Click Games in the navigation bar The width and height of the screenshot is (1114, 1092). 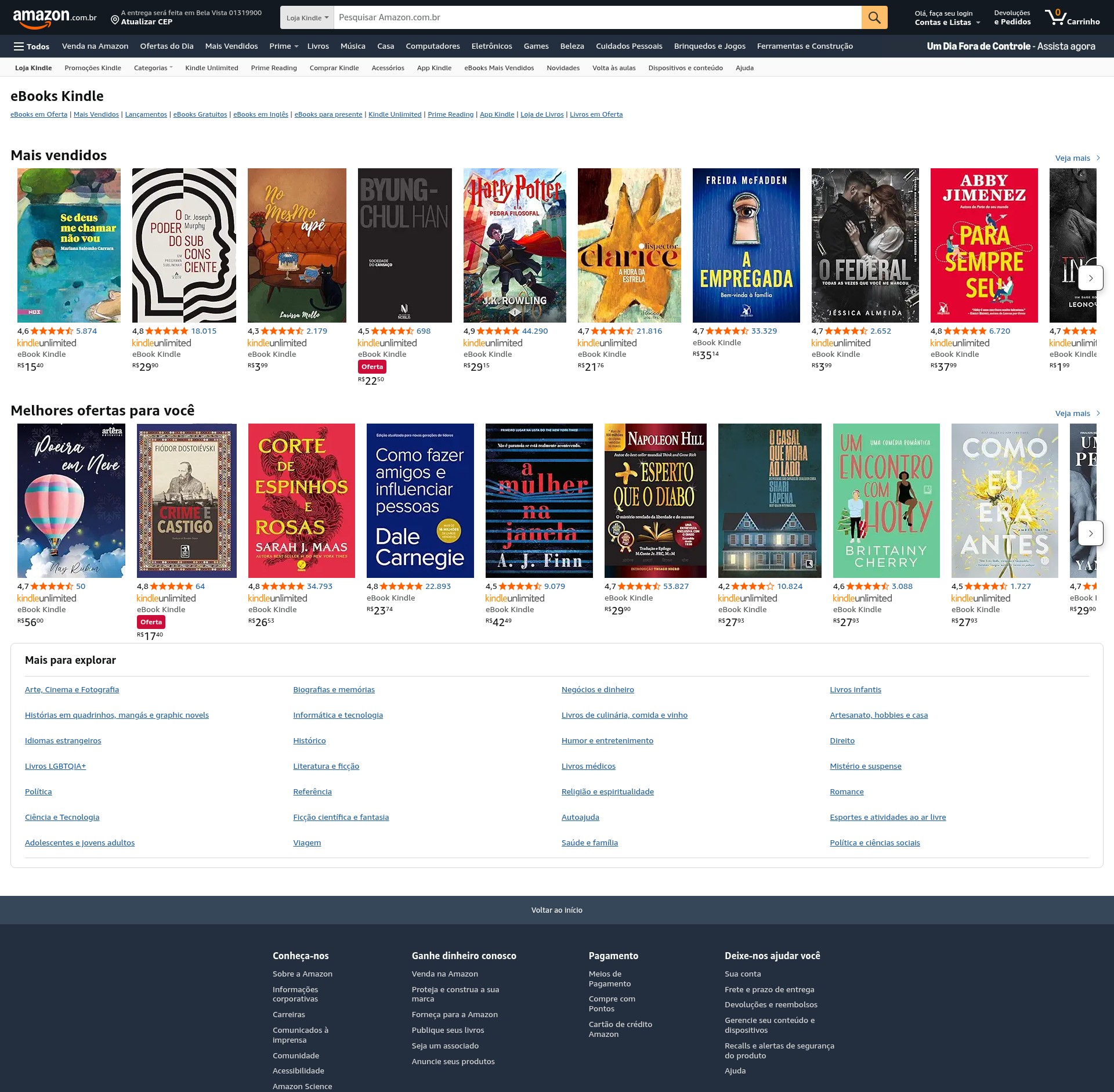tap(536, 46)
